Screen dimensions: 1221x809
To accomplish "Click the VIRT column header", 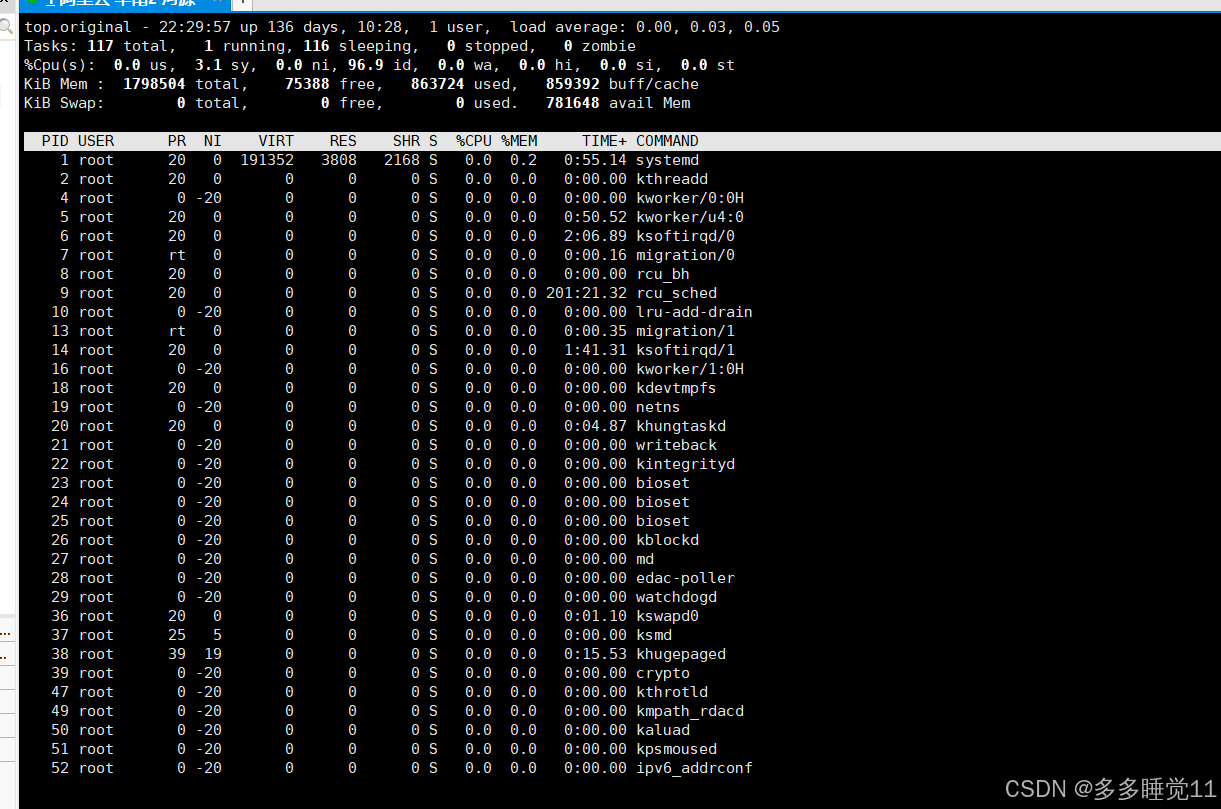I will click(x=276, y=141).
